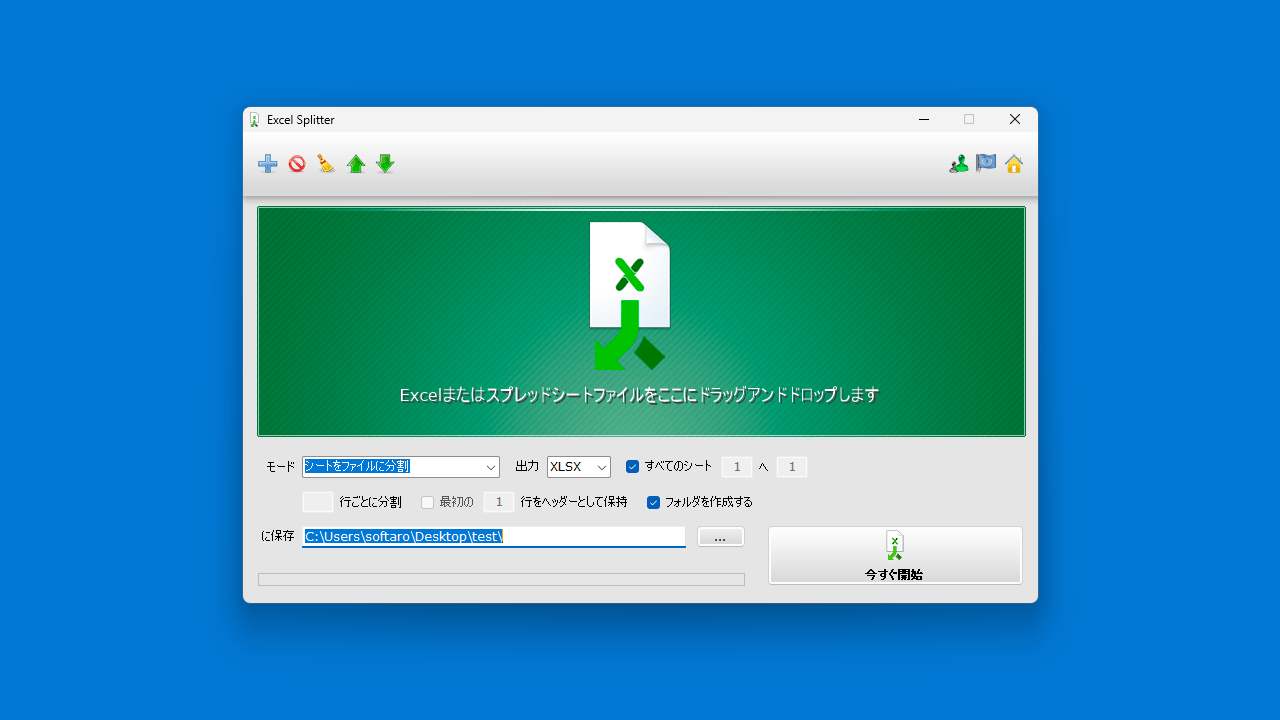1280x720 pixels.
Task: Click the 行ごとに分割 rows count field
Action: click(318, 502)
